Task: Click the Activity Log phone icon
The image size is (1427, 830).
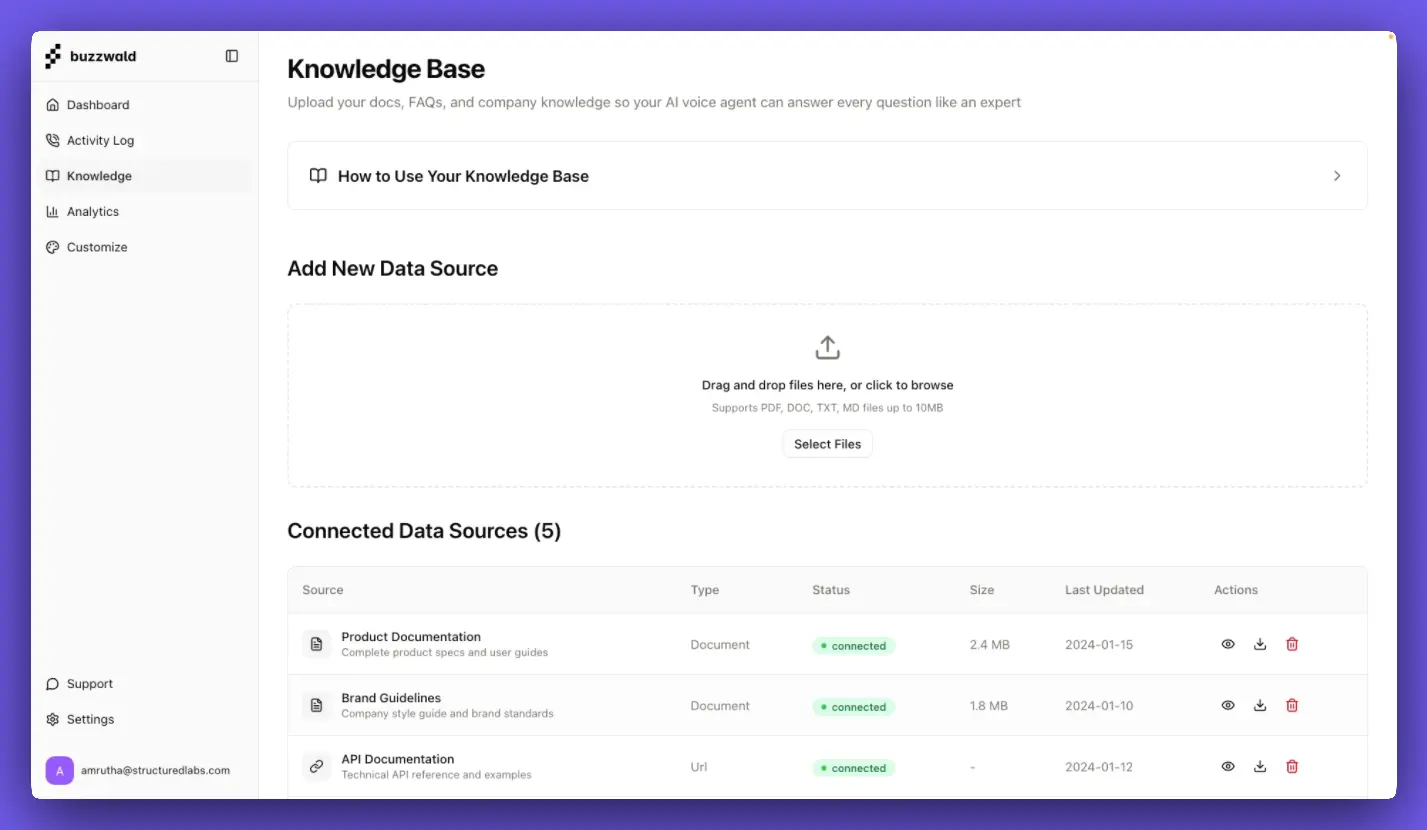Action: (x=53, y=140)
